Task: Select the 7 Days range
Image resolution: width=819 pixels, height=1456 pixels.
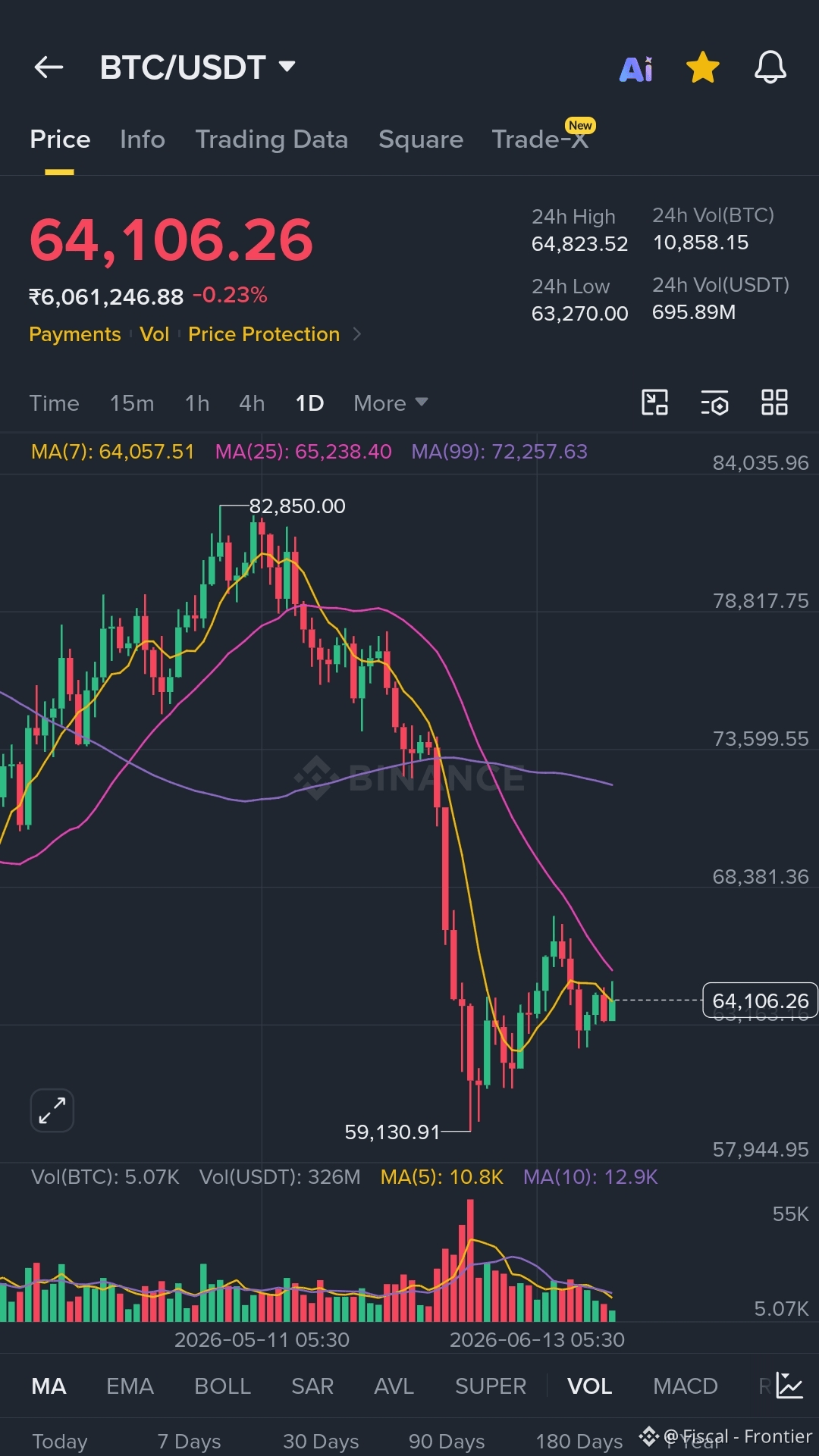Action: pos(189,1441)
